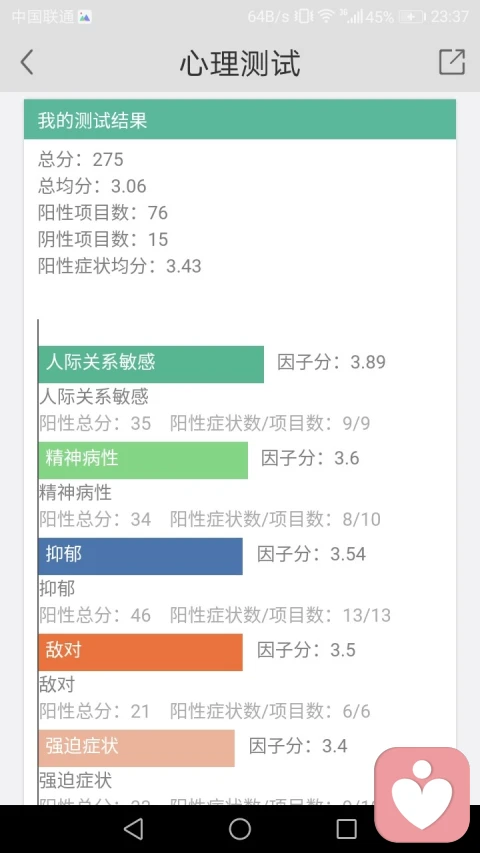
Task: Tap 敌对 因子分:3.5 label
Action: point(306,650)
